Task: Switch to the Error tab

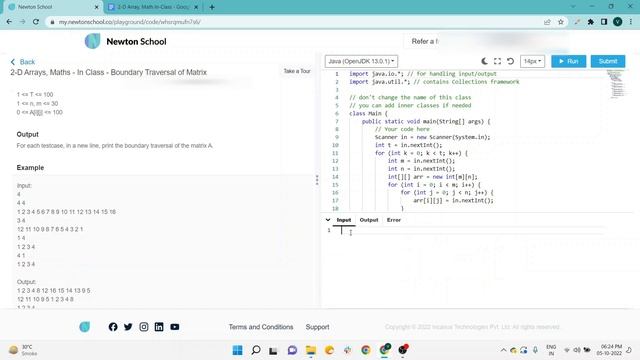Action: pos(394,220)
